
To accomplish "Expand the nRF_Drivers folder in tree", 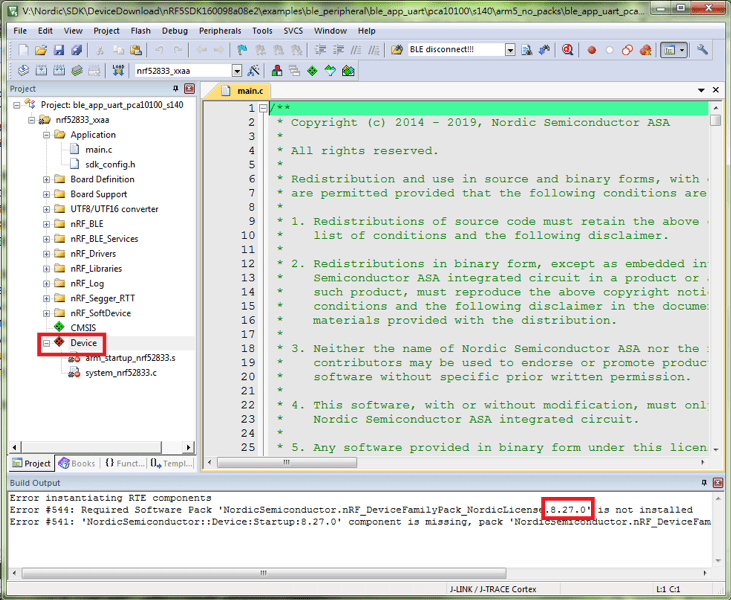I will 46,254.
